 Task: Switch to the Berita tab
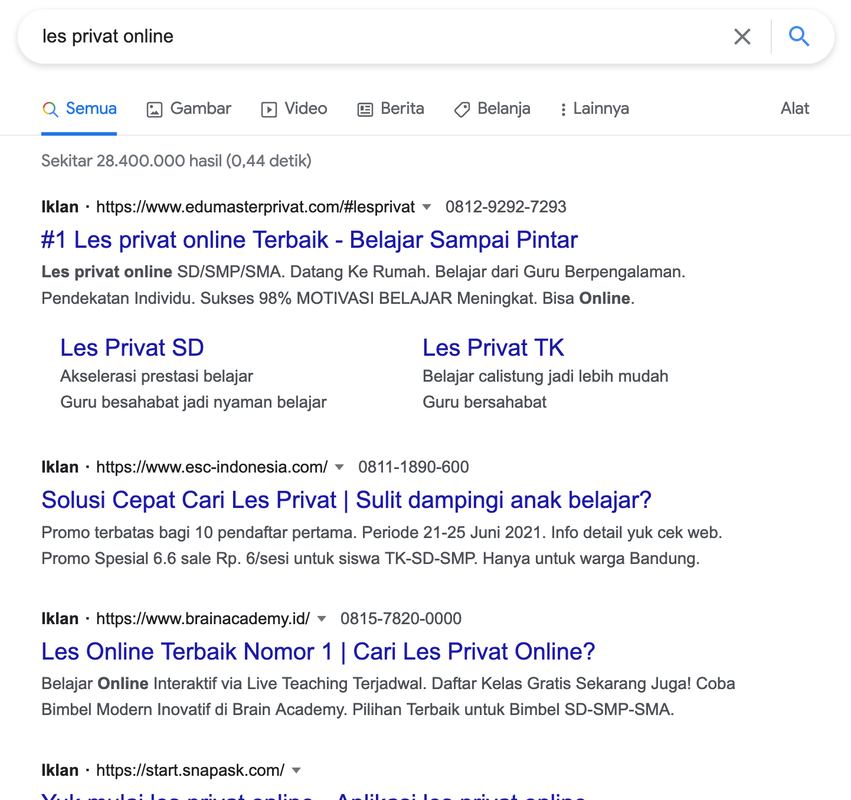(402, 109)
